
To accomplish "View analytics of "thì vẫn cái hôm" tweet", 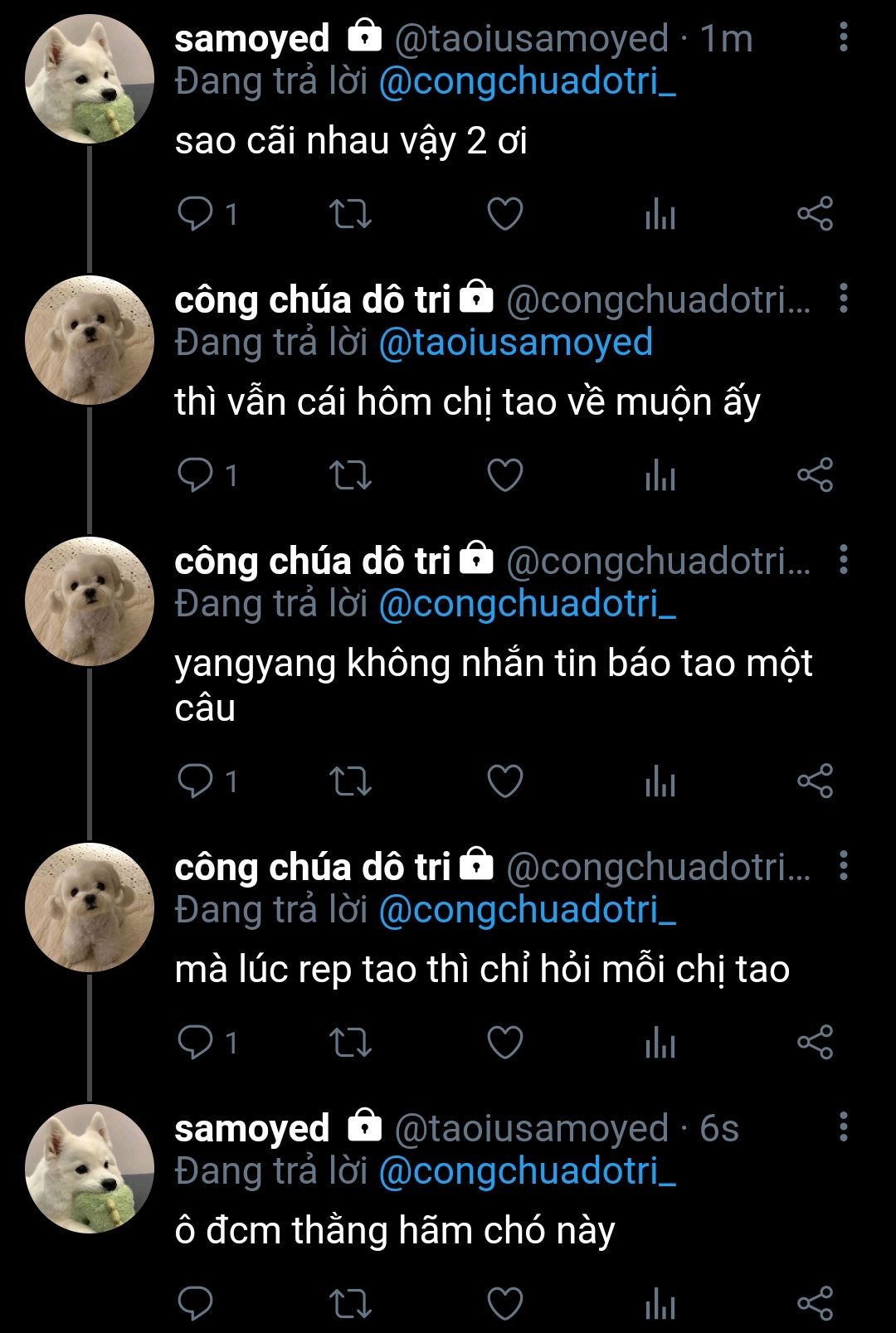I will pos(660,475).
